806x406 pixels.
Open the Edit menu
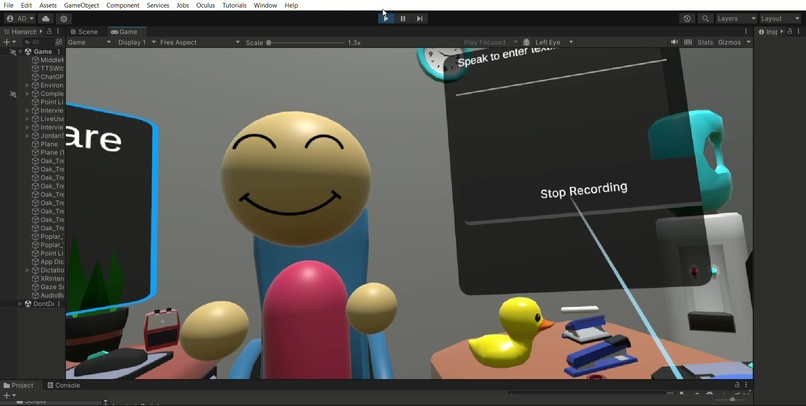coord(26,5)
